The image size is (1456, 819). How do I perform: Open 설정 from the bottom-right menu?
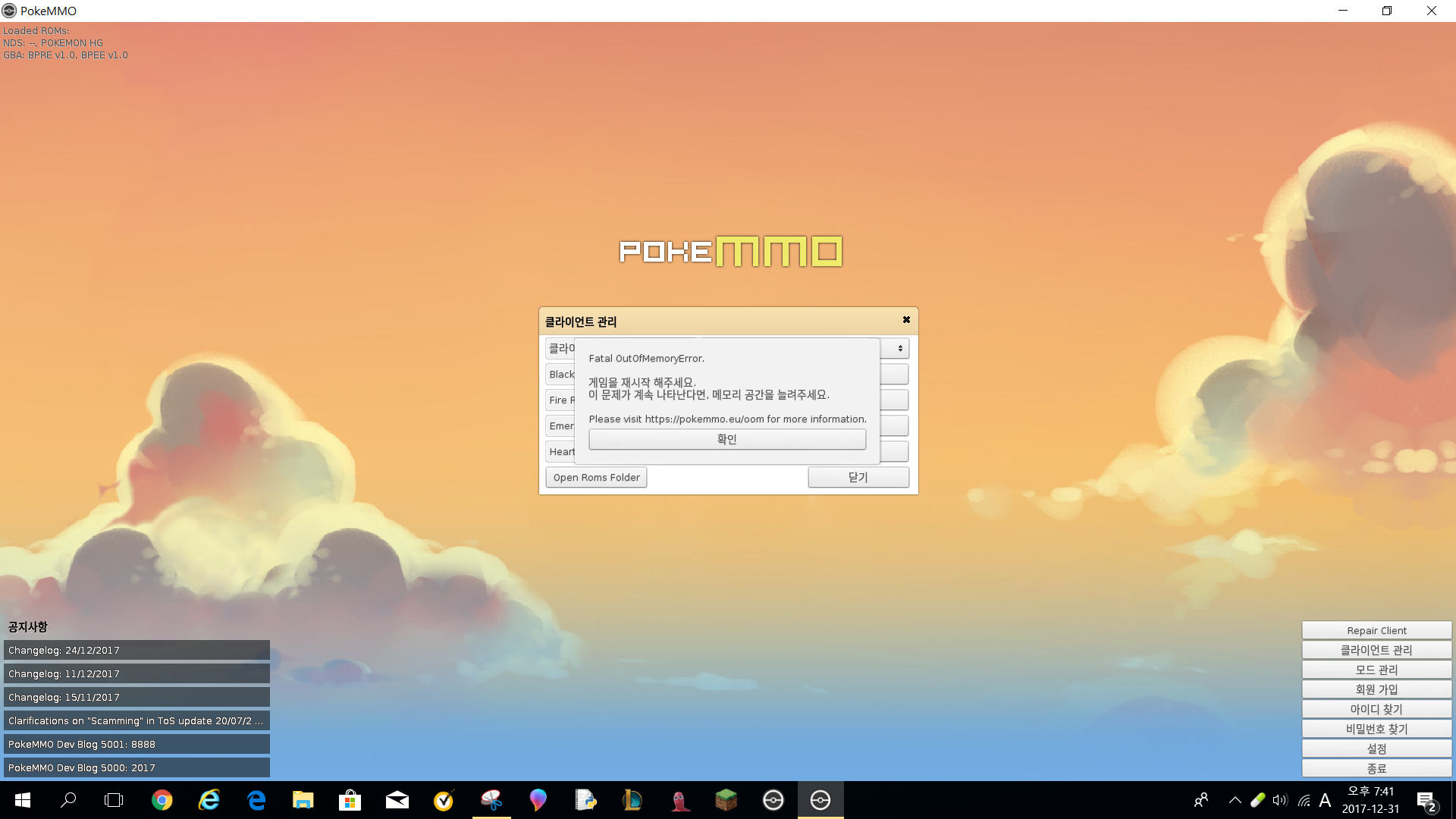click(x=1376, y=748)
